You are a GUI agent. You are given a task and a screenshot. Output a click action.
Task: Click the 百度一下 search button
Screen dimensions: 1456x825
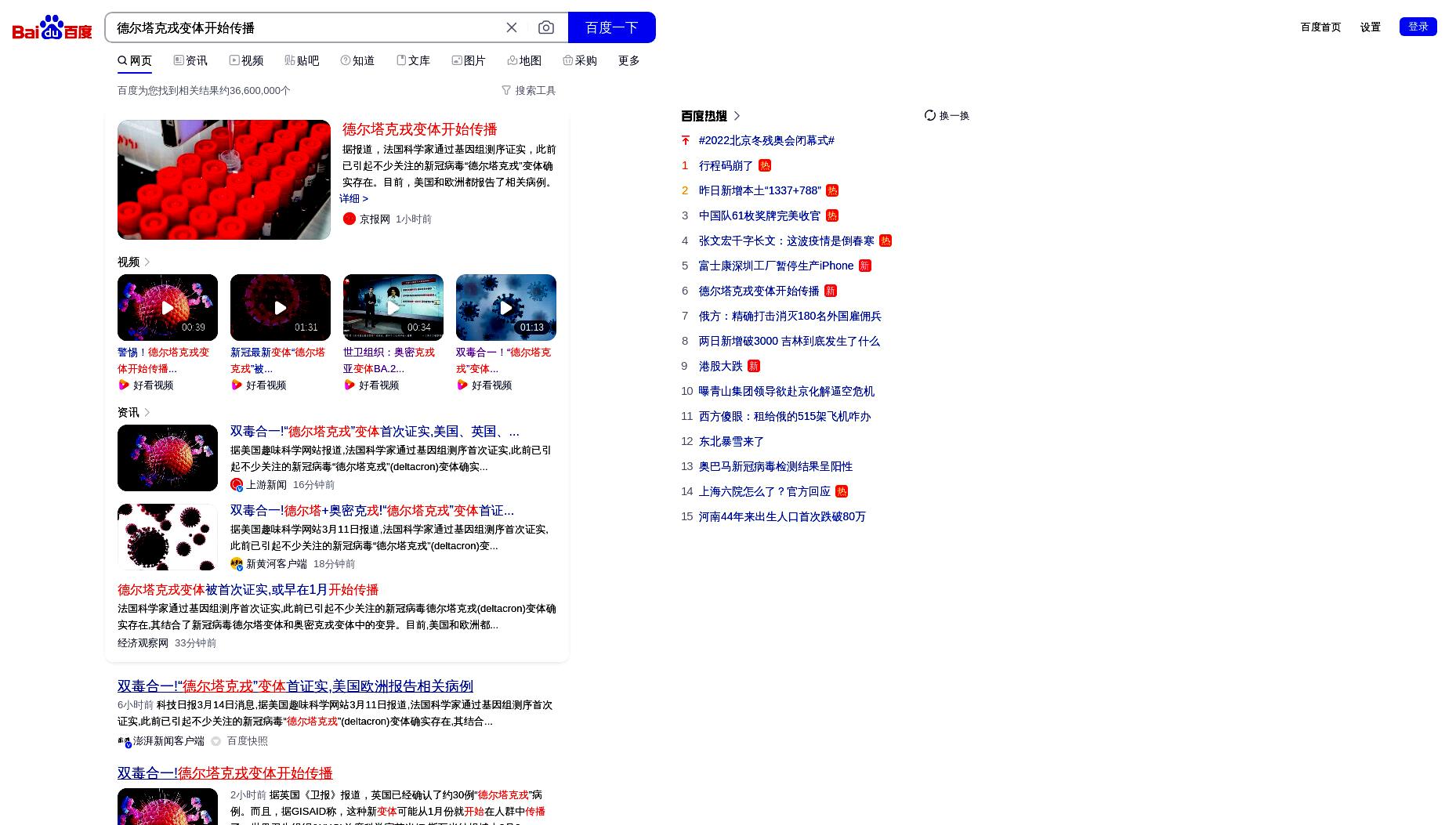[611, 27]
